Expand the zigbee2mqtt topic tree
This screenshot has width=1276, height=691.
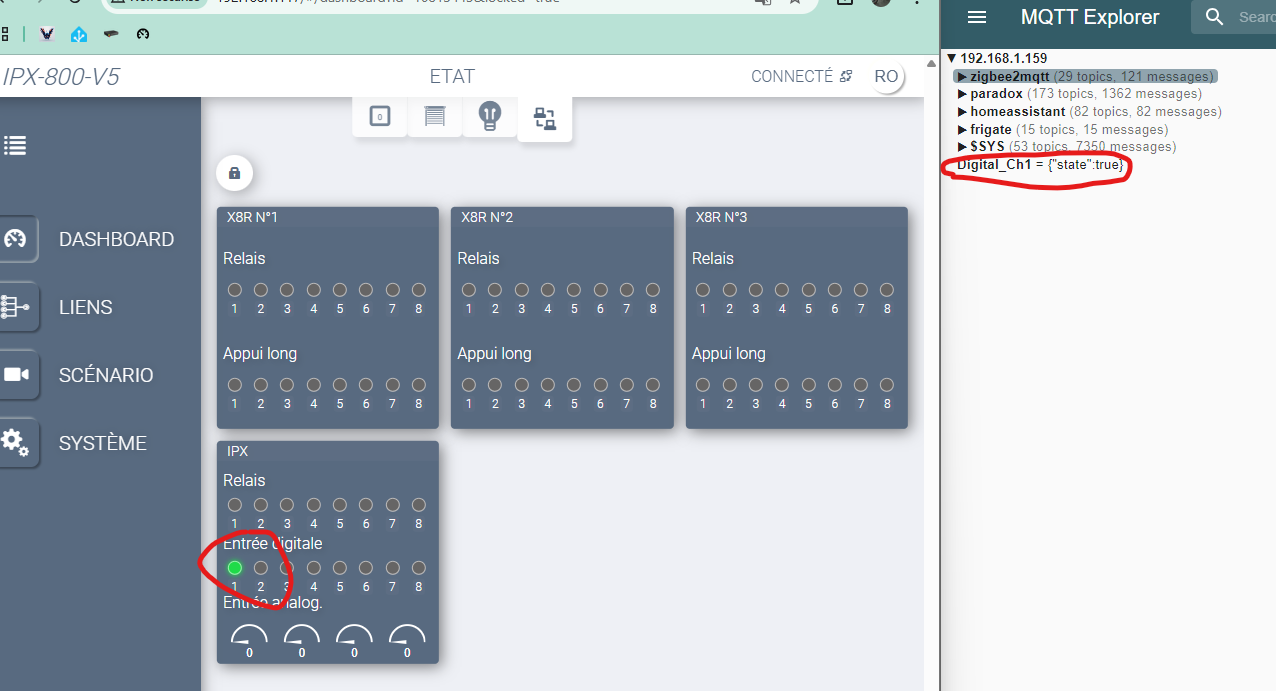click(x=962, y=77)
